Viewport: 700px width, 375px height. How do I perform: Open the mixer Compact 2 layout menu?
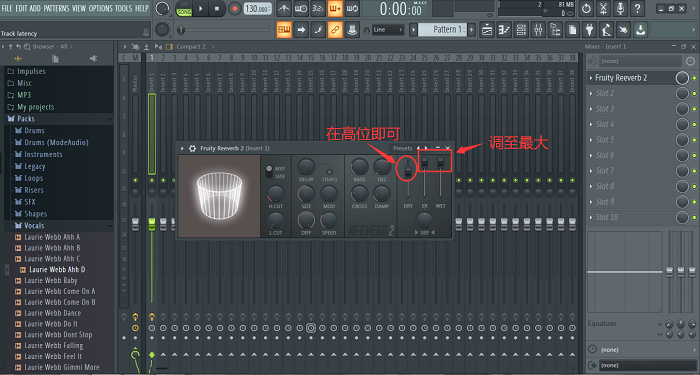pos(191,46)
